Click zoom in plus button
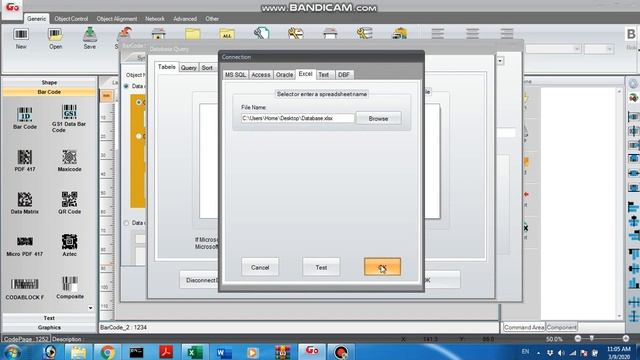Viewport: 640px width, 360px height. pyautogui.click(x=625, y=338)
